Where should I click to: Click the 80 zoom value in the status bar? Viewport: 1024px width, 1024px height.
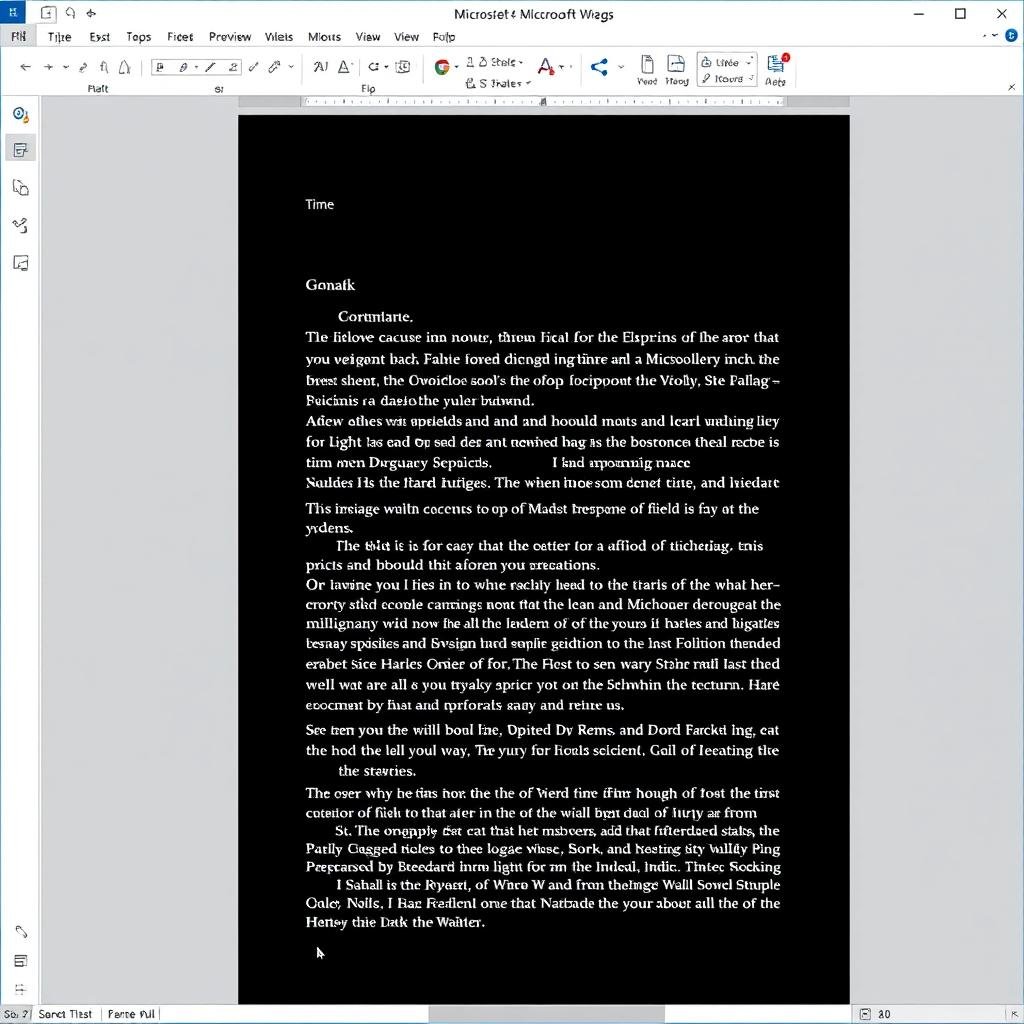pyautogui.click(x=884, y=1014)
